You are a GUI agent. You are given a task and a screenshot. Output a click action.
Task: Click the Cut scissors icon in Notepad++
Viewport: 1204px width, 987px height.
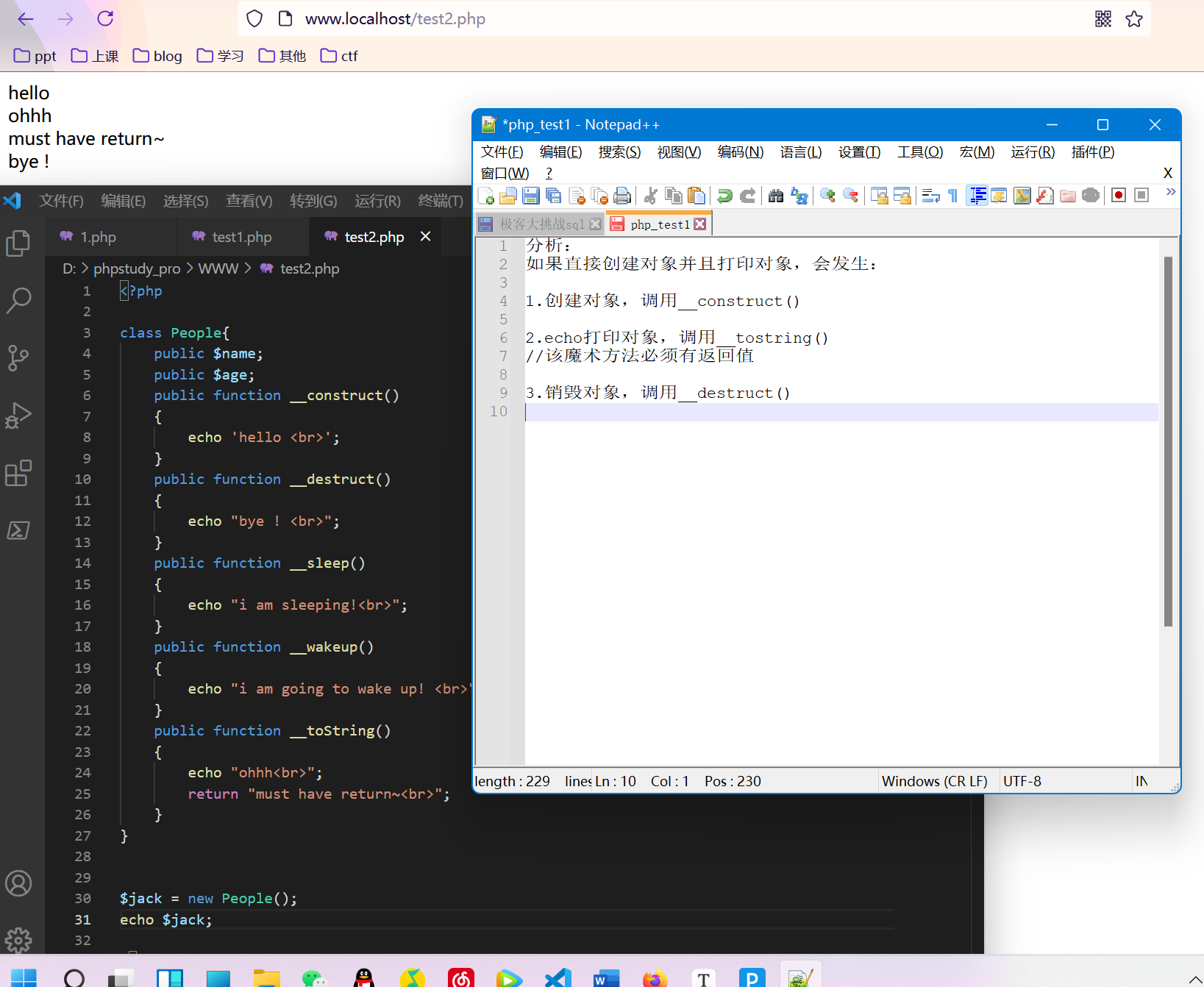click(x=650, y=195)
